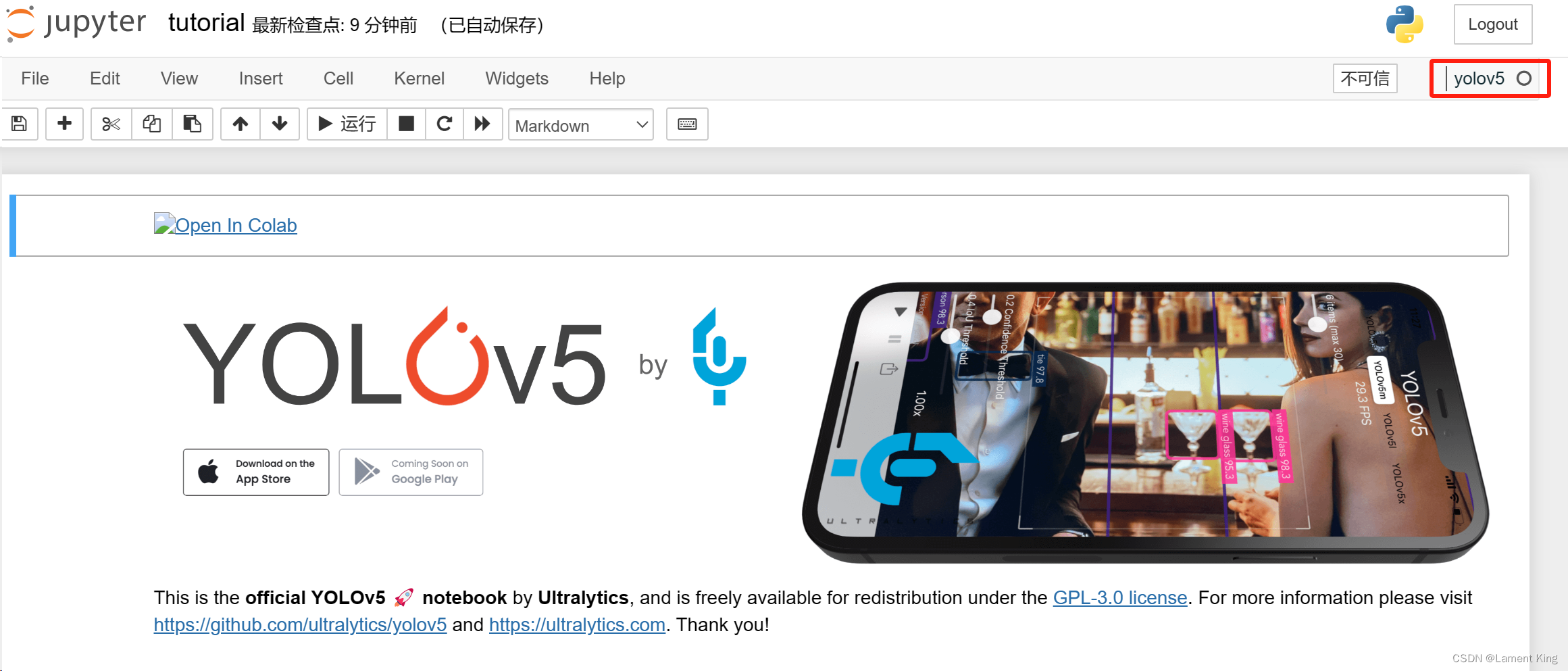The width and height of the screenshot is (1568, 671).
Task: Click the Python logo icon
Action: [x=1405, y=24]
